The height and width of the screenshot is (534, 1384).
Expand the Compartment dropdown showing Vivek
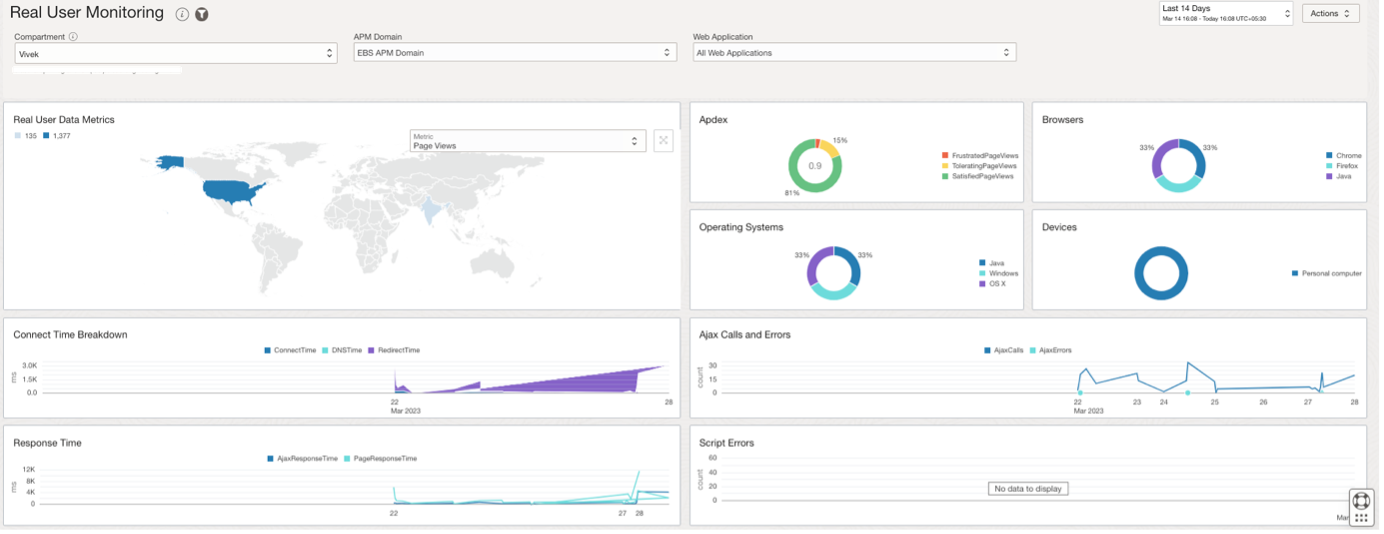tap(176, 53)
